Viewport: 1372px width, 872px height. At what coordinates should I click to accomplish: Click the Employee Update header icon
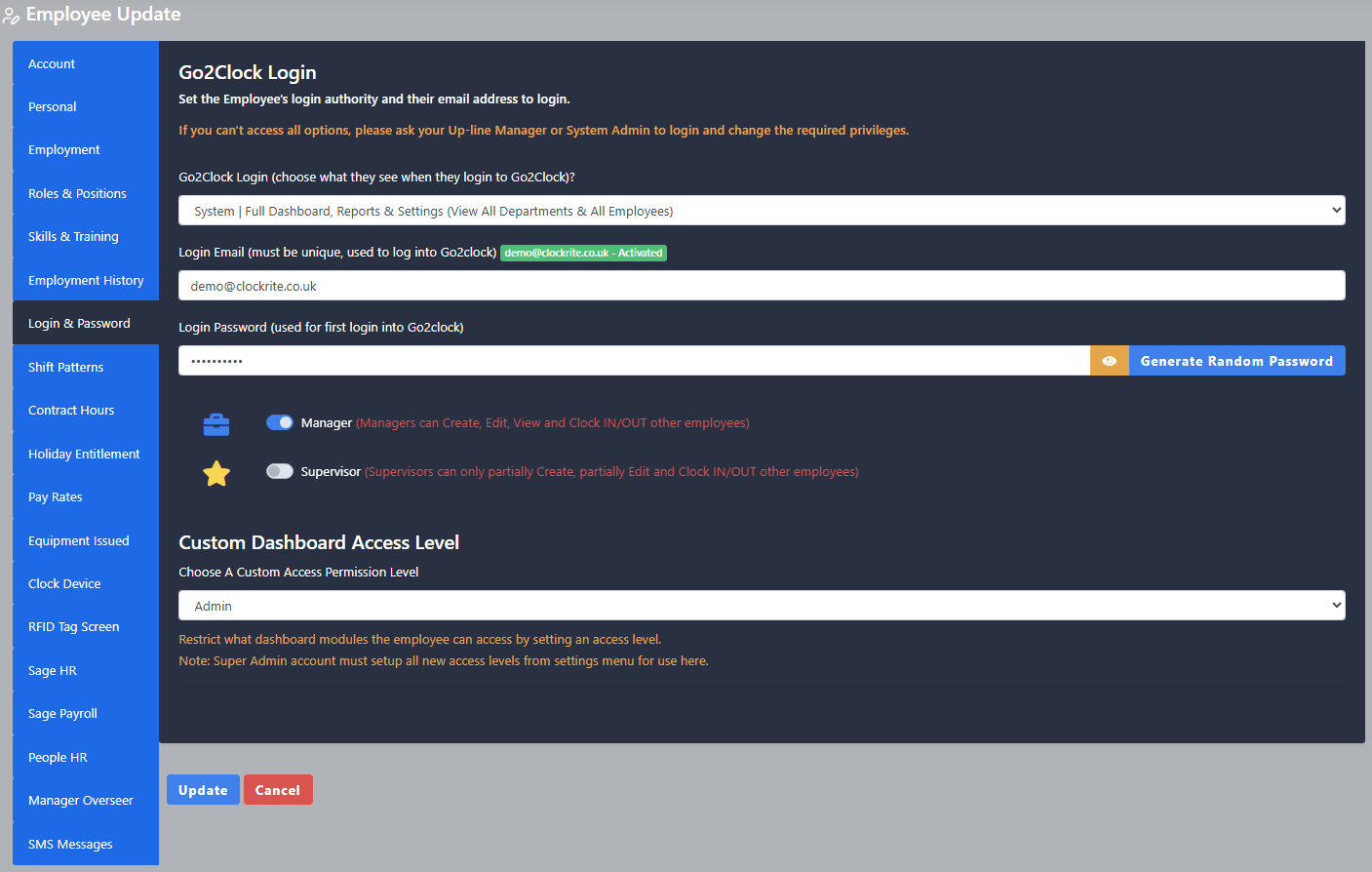click(x=11, y=16)
